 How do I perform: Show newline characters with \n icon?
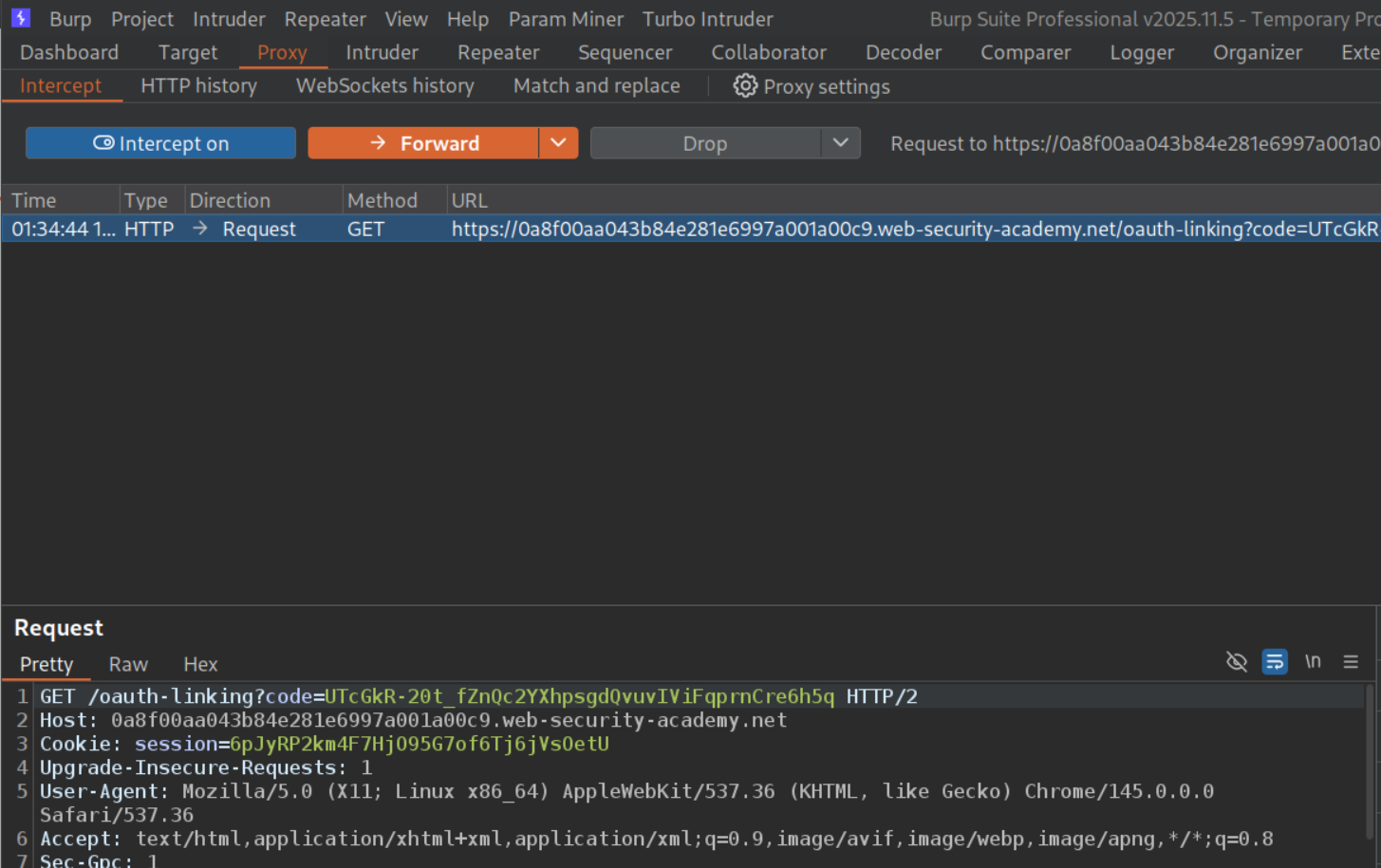pyautogui.click(x=1313, y=661)
